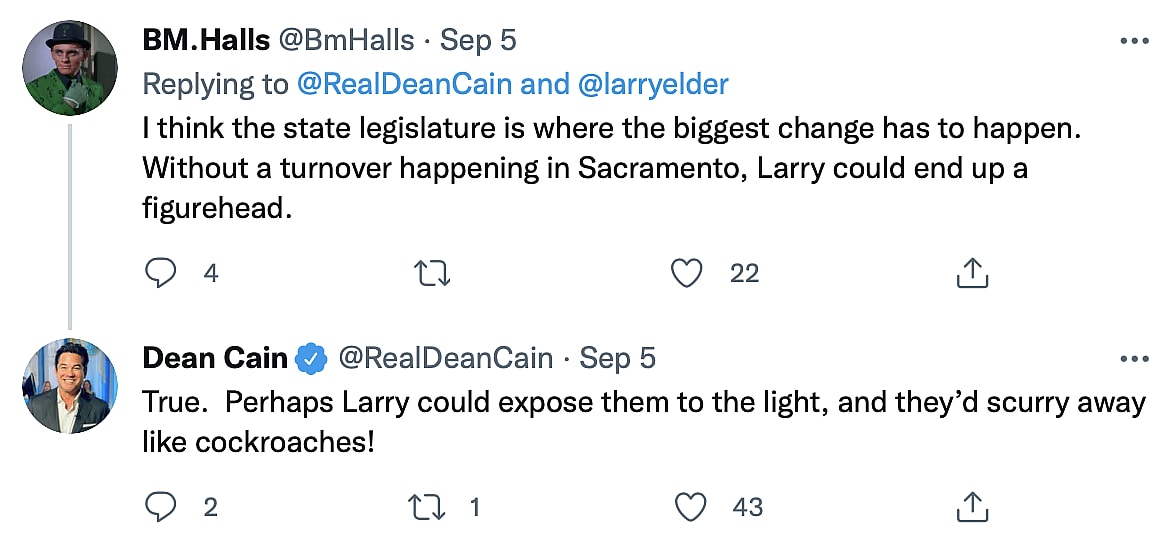Retweet BM.Halls' tweet
The height and width of the screenshot is (544, 1164).
[431, 272]
